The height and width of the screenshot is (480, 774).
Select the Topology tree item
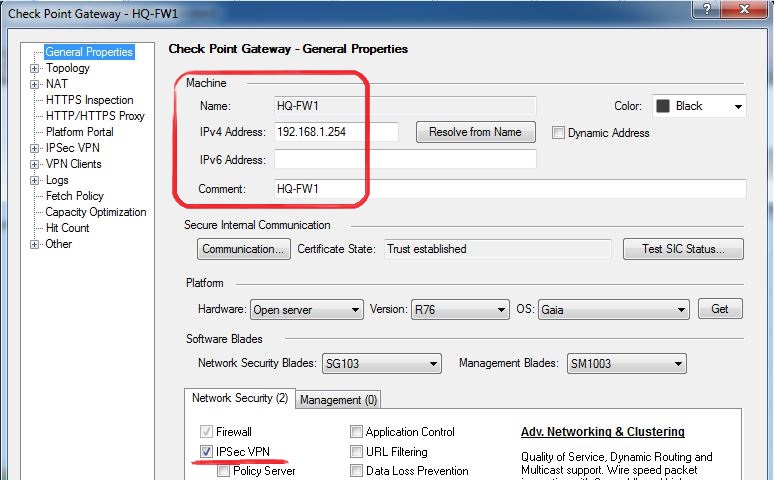[68, 68]
